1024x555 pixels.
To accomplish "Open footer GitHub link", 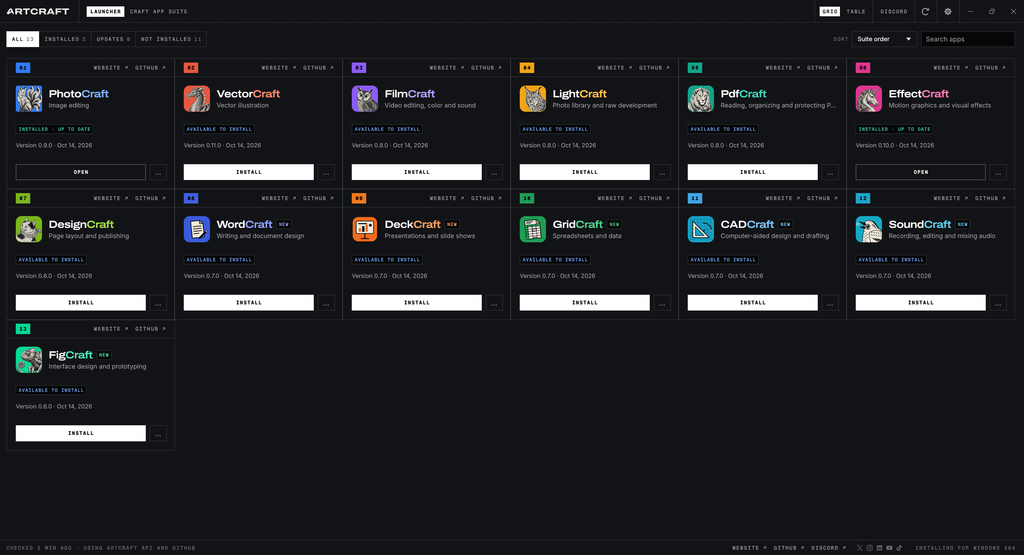I will coord(790,548).
